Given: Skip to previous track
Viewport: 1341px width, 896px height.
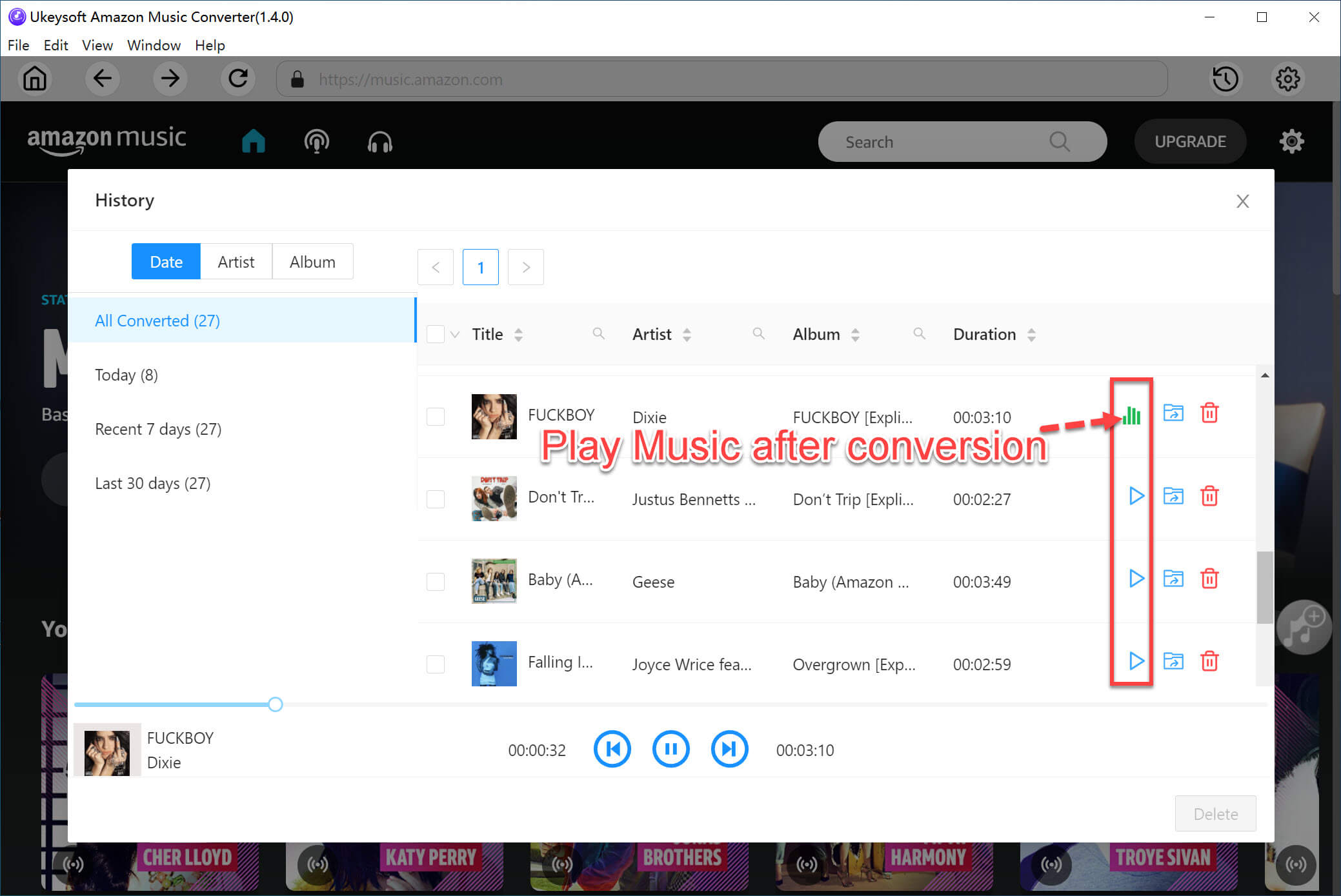Looking at the screenshot, I should 612,749.
